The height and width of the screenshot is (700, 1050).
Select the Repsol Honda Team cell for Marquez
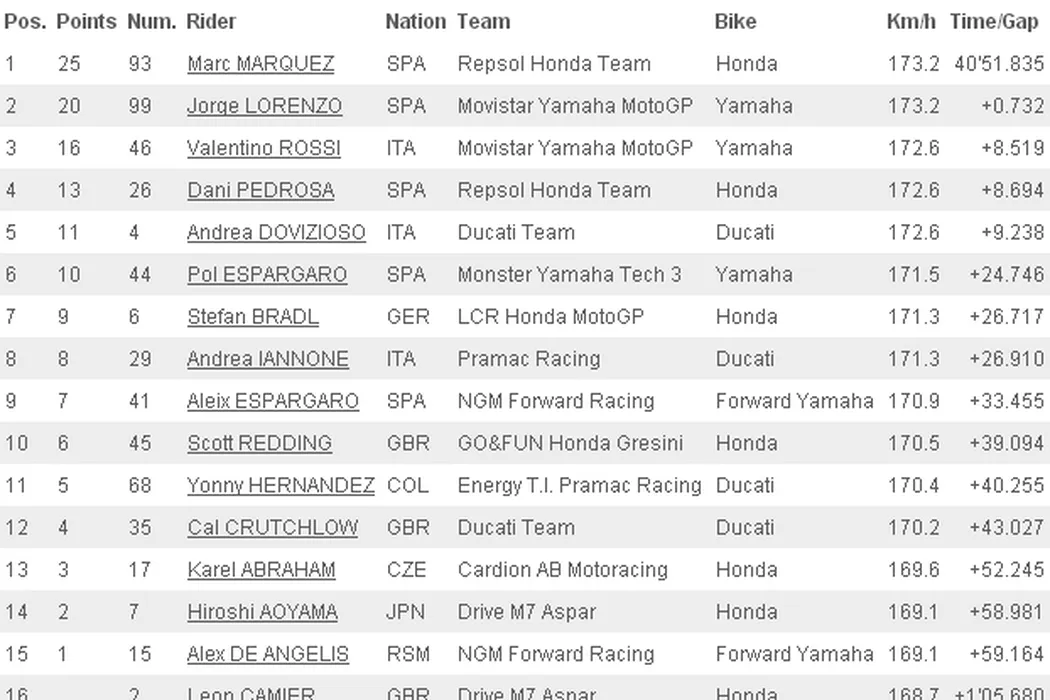(x=553, y=64)
